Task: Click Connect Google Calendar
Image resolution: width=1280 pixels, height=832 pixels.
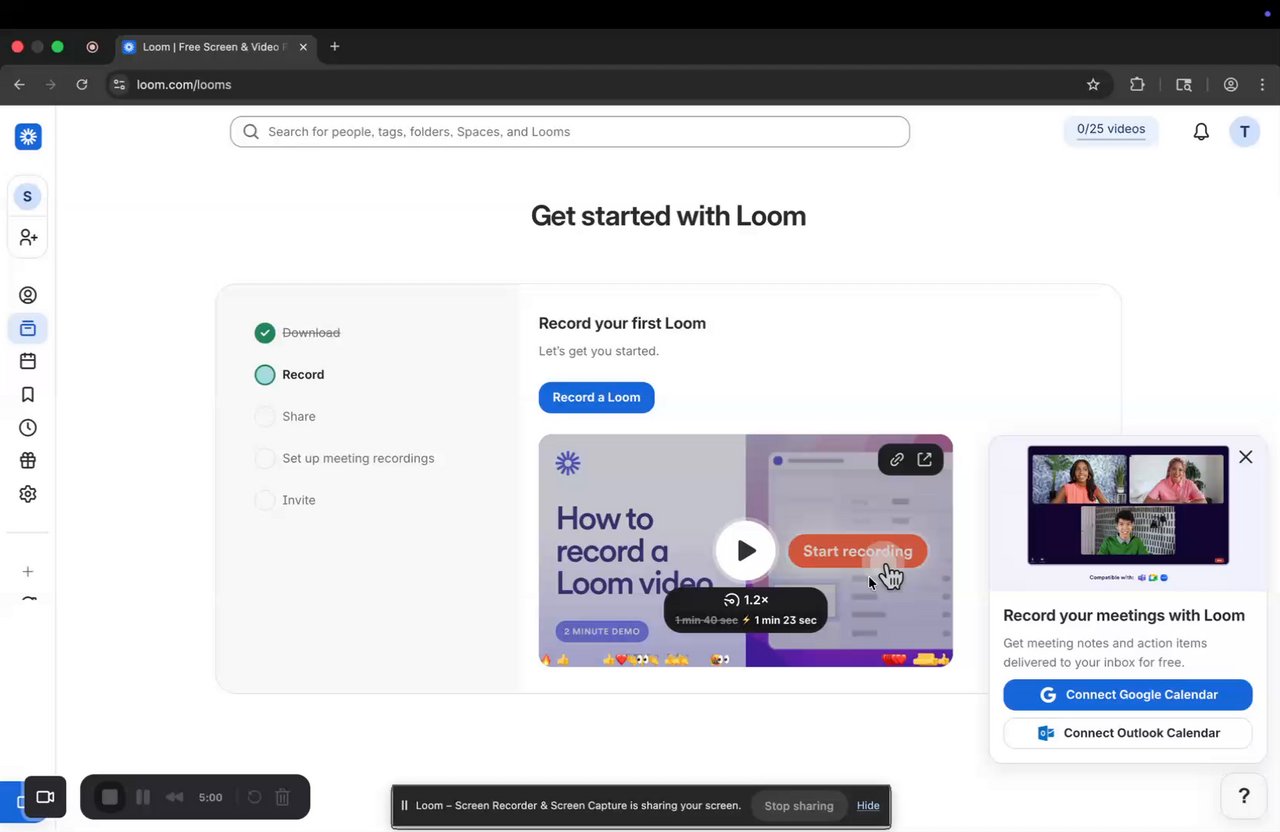Action: (x=1128, y=695)
